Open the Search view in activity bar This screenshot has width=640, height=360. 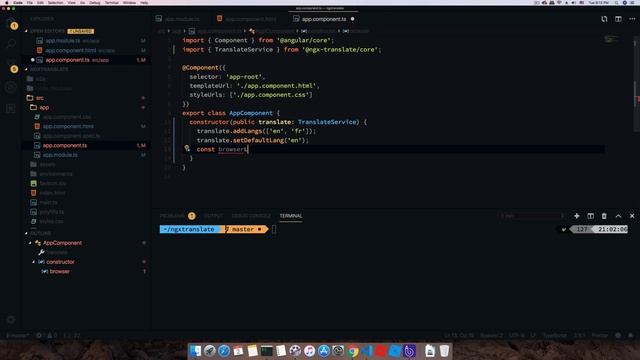[x=11, y=43]
